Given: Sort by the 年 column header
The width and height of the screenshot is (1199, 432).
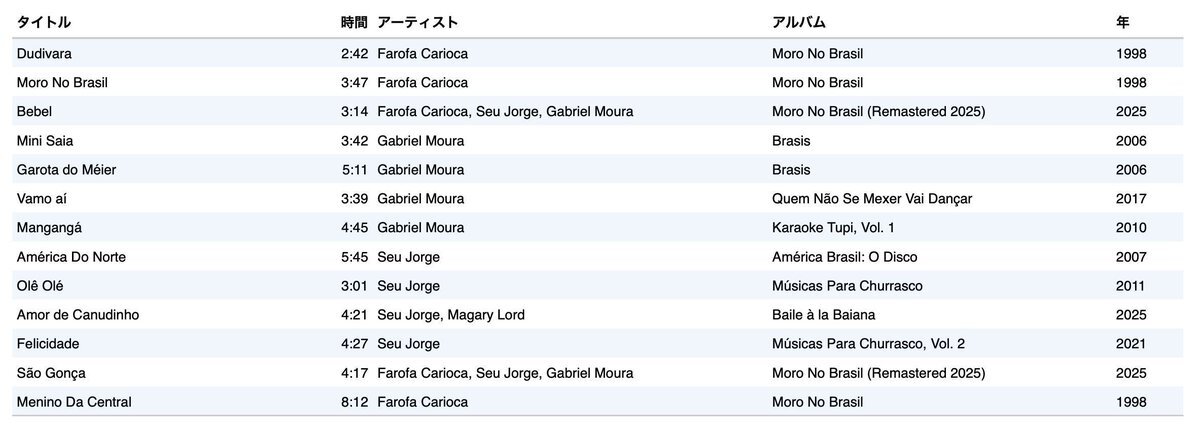Looking at the screenshot, I should tap(1123, 23).
